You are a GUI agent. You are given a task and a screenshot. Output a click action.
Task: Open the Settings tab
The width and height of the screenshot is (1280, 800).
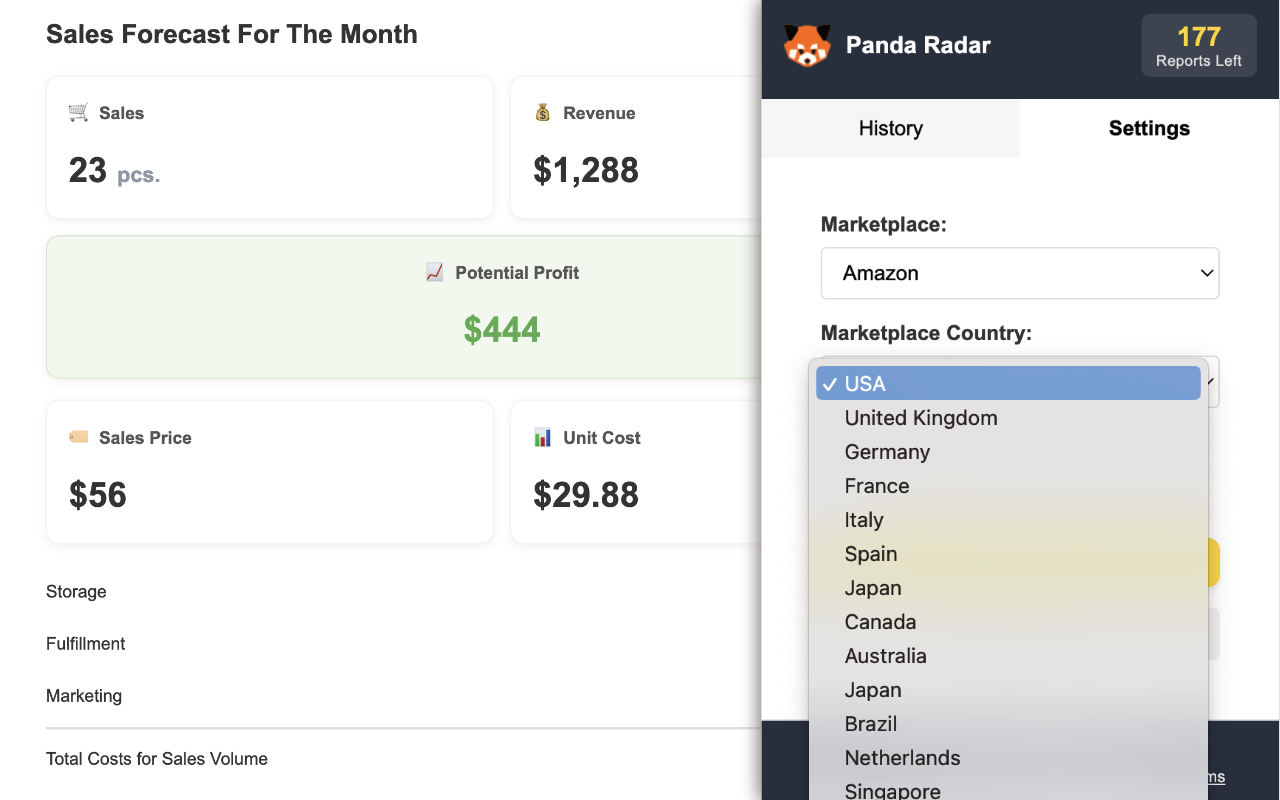[1149, 128]
